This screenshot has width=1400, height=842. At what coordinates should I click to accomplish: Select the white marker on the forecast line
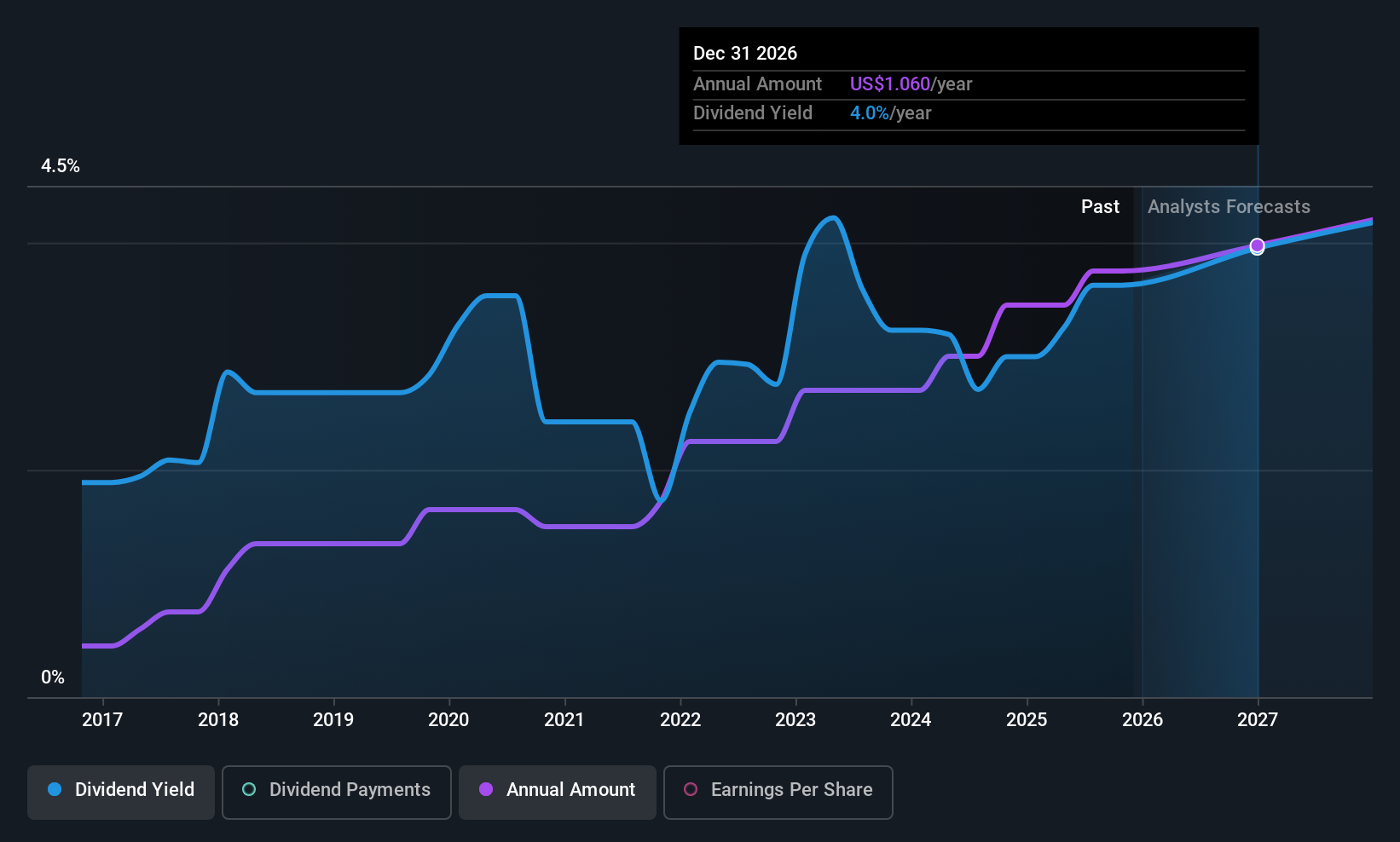tap(1257, 246)
